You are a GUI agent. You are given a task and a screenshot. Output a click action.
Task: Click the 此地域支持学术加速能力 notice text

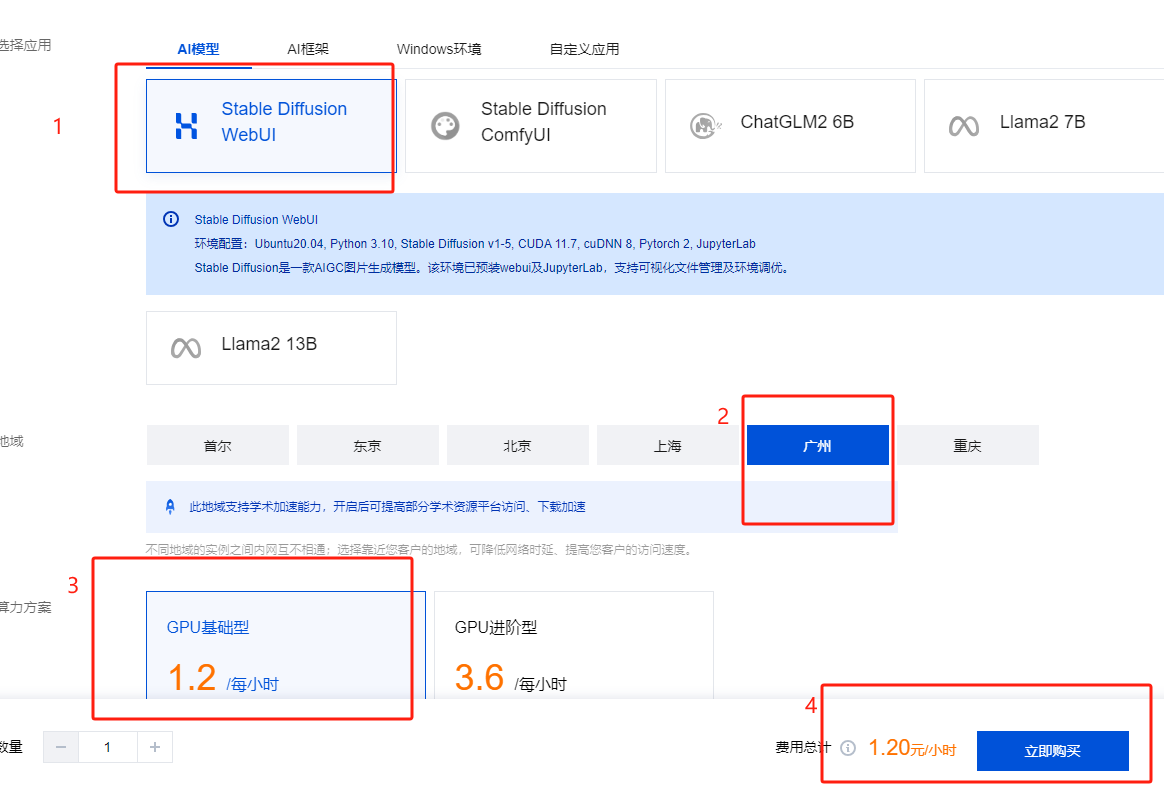[x=388, y=506]
